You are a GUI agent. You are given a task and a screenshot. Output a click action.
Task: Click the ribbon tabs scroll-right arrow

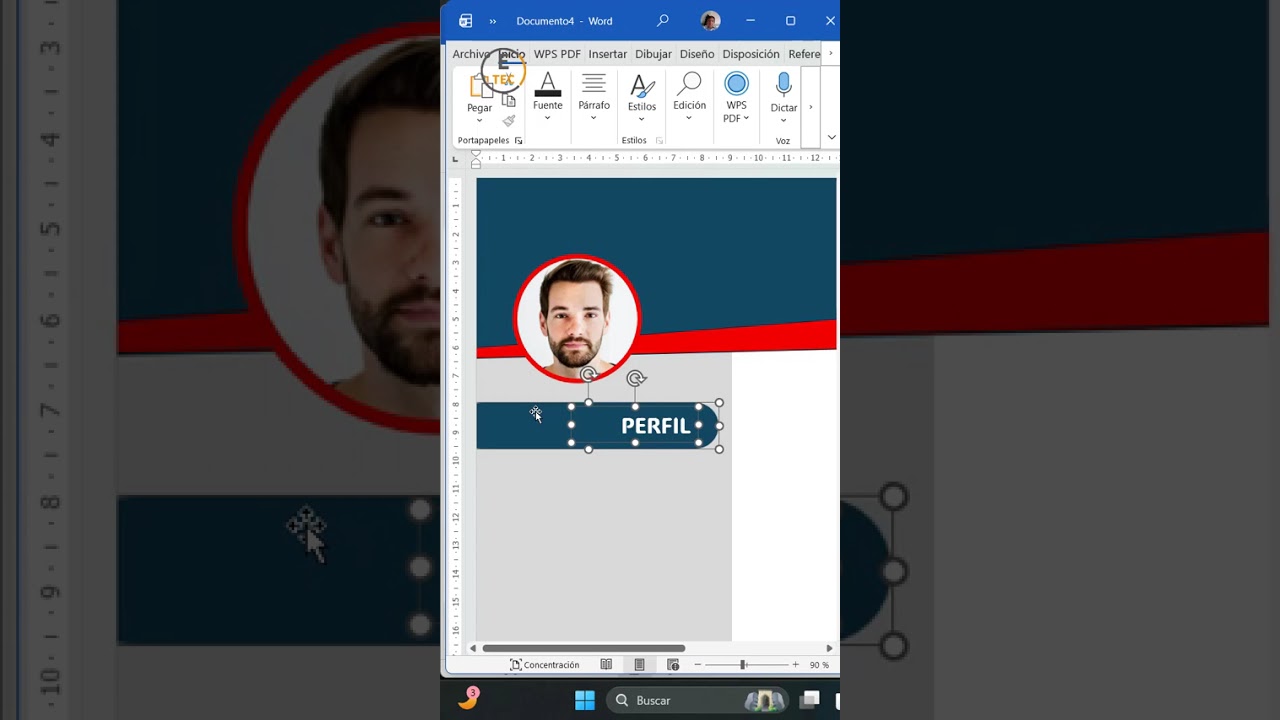tap(830, 54)
